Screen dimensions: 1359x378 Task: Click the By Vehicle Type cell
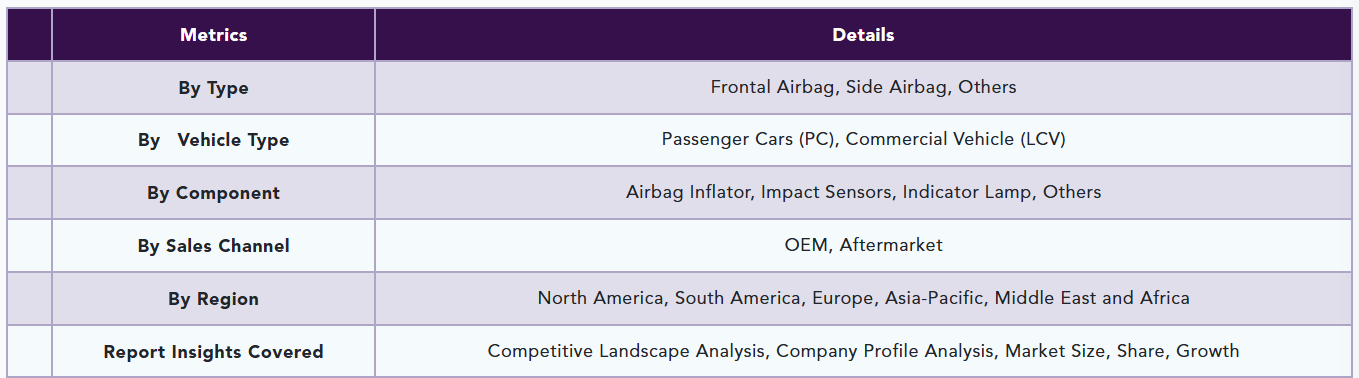(213, 140)
